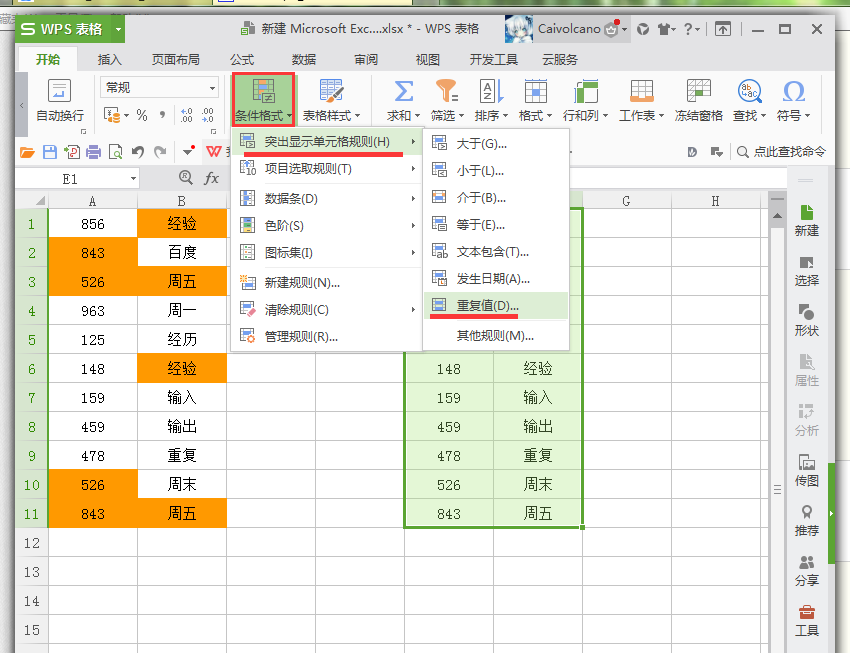Open the 表格样式 table style tool

point(331,100)
